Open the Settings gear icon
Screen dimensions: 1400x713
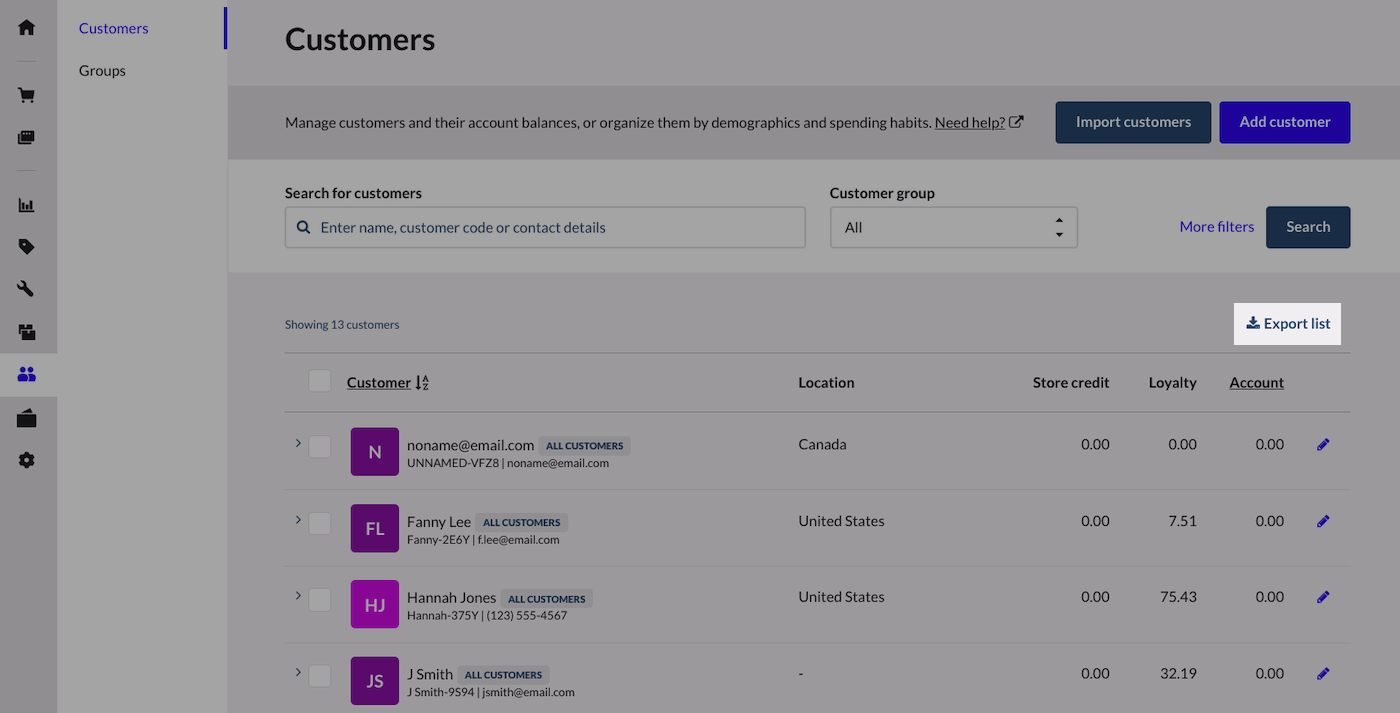tap(27, 461)
